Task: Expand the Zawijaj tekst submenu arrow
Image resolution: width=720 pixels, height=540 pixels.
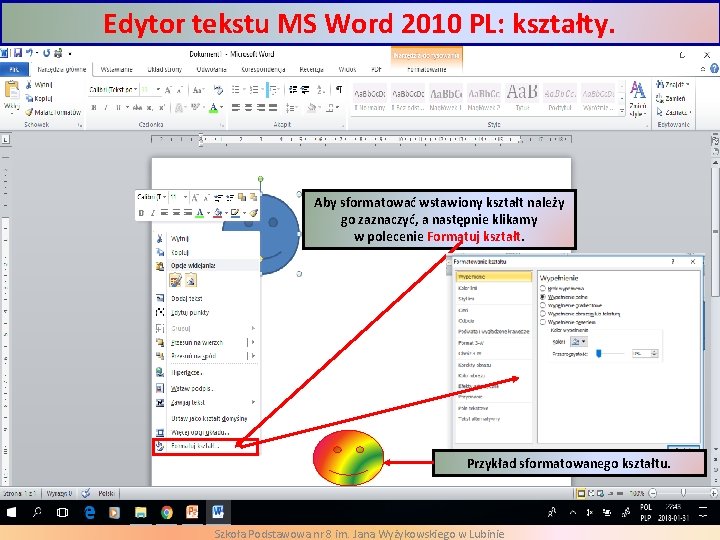Action: pyautogui.click(x=253, y=402)
